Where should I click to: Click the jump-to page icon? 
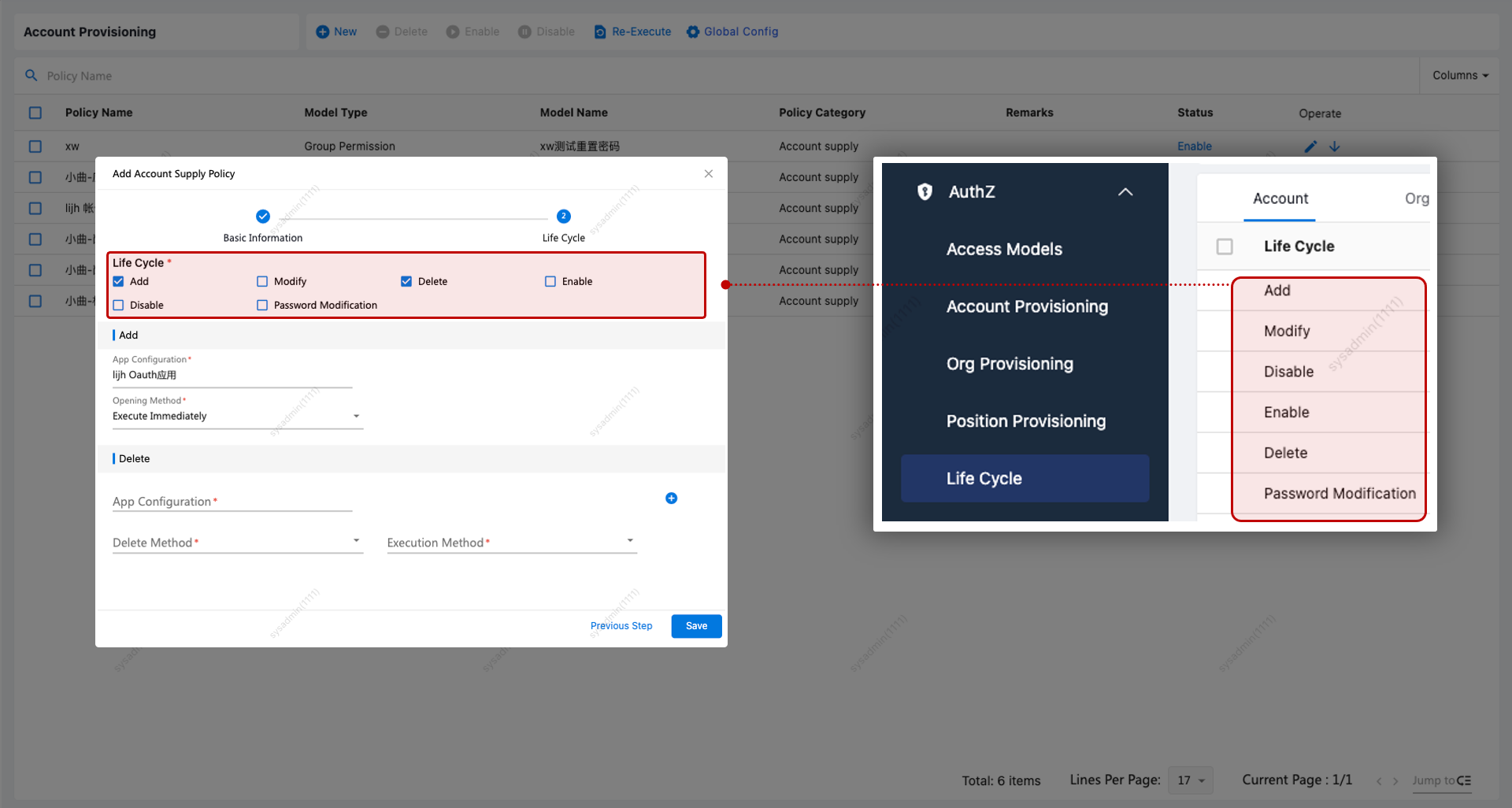pos(1464,780)
